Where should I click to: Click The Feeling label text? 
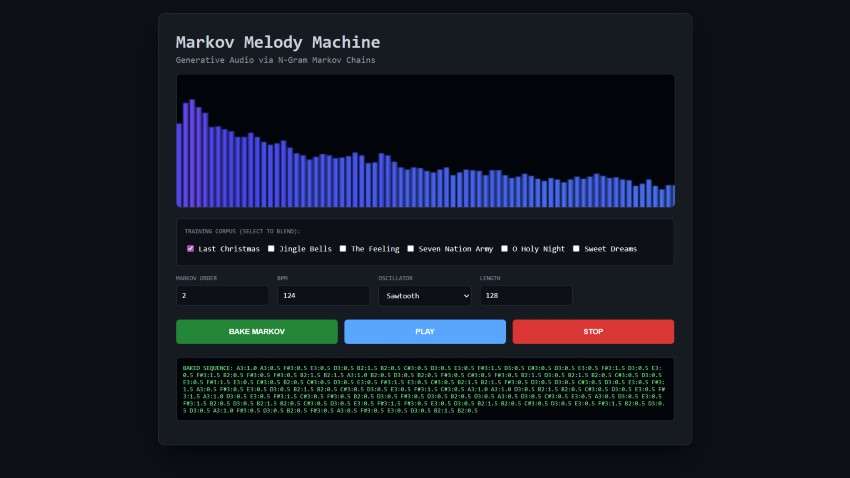click(x=375, y=249)
